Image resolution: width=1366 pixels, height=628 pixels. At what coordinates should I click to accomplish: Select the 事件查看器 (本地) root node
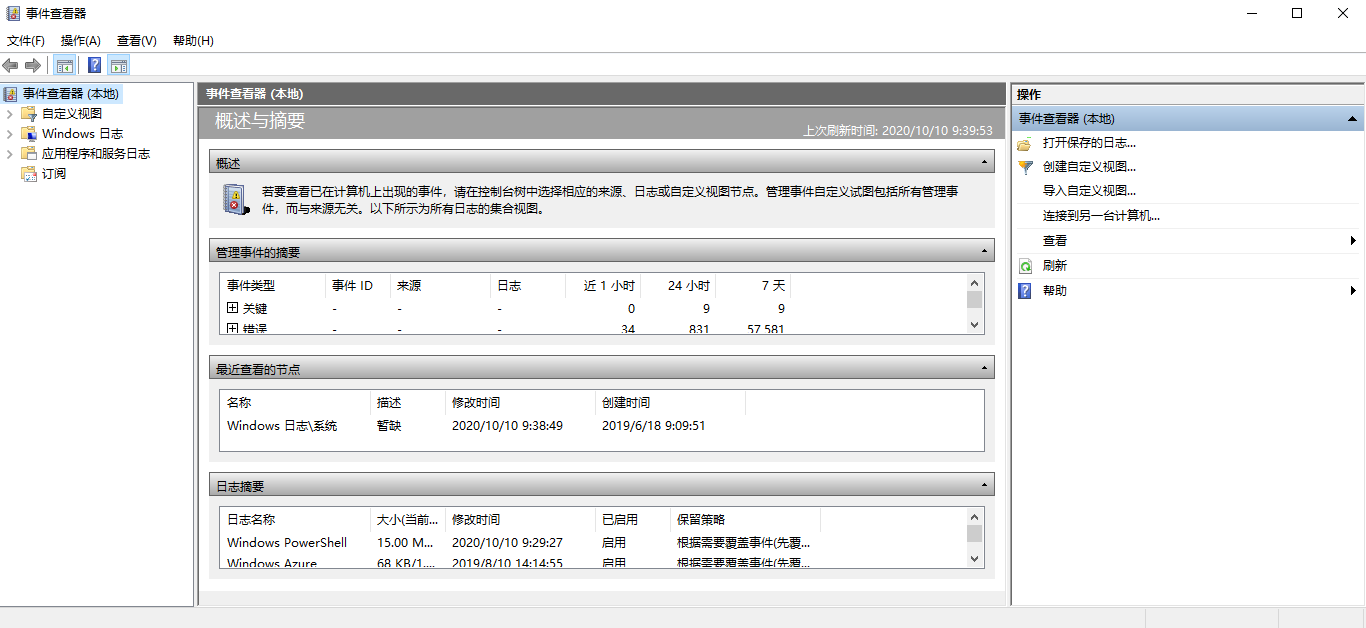65,93
